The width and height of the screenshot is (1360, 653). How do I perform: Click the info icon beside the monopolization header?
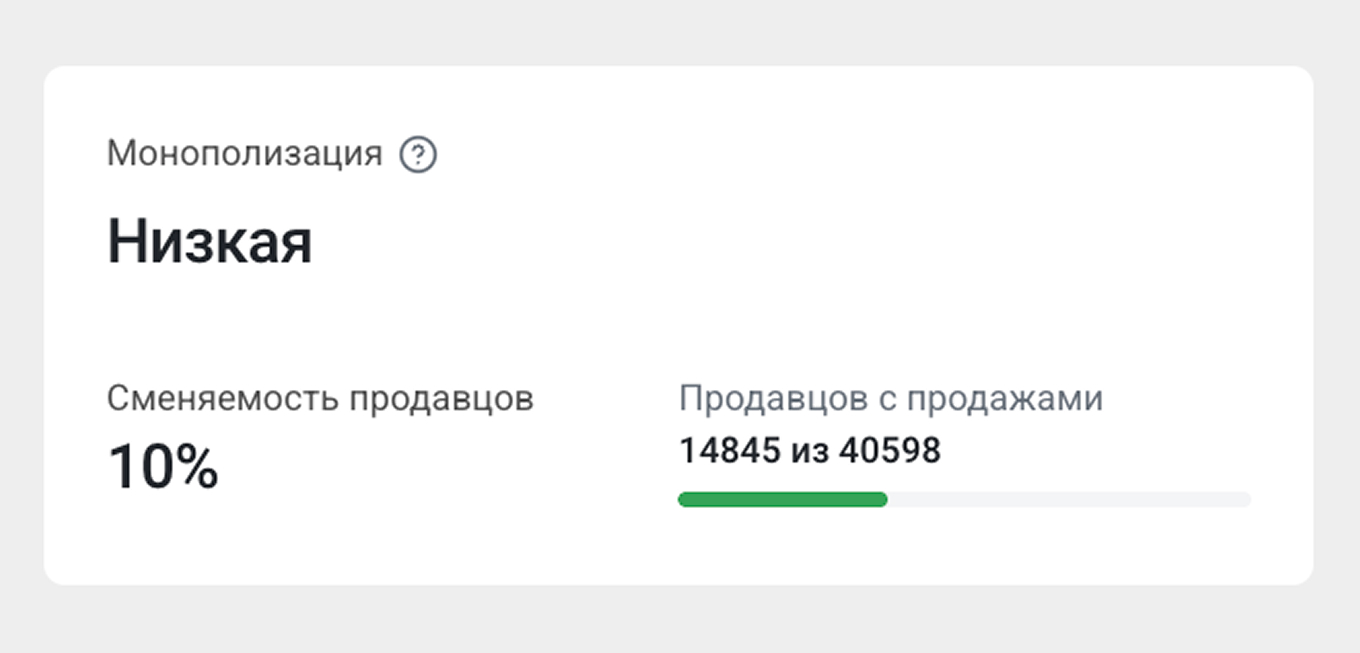pos(418,155)
